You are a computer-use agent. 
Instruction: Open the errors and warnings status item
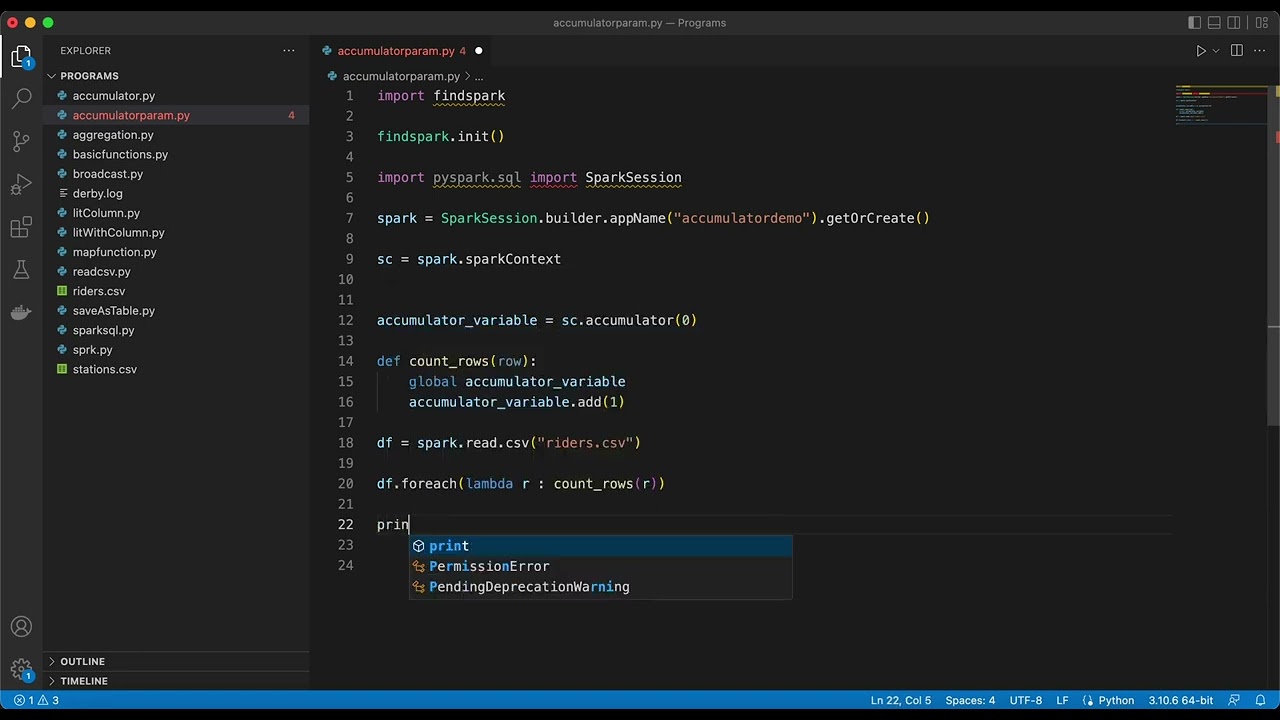tap(36, 700)
